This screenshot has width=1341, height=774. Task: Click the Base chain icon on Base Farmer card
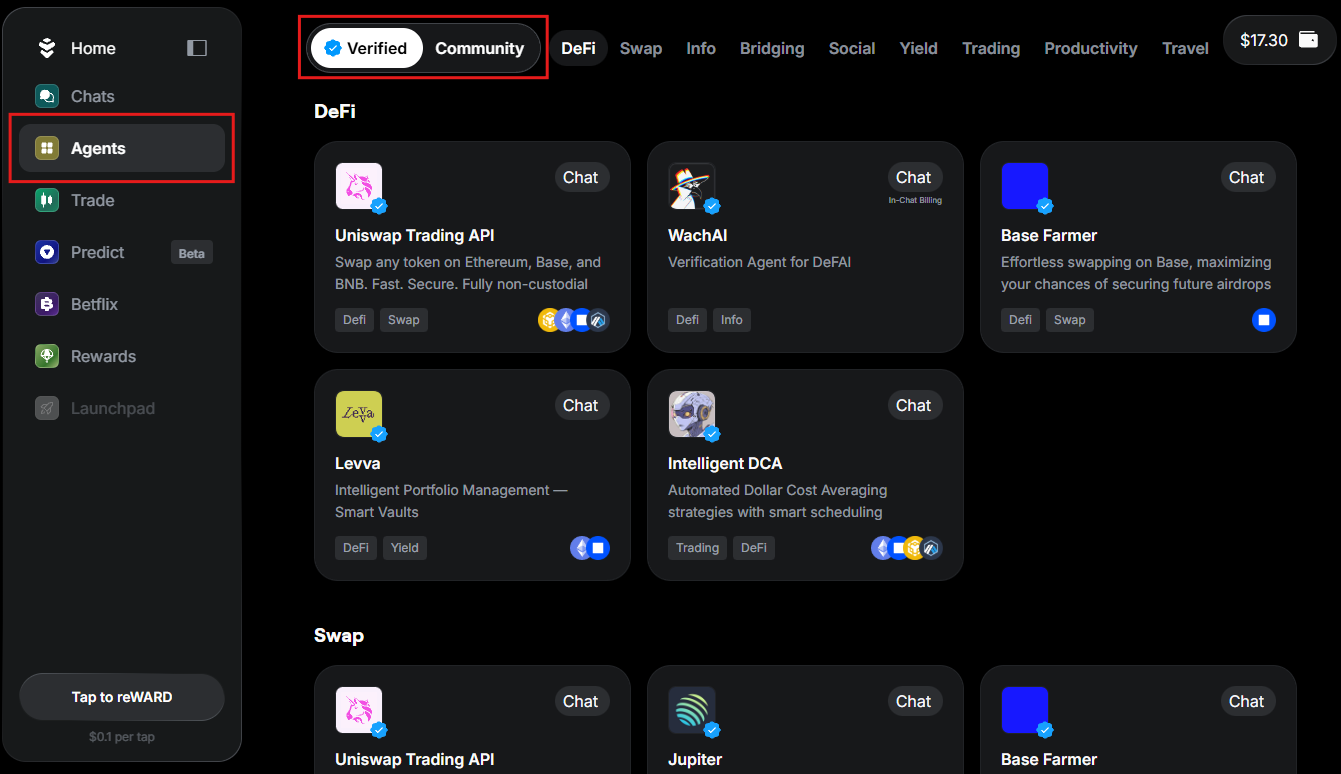coord(1263,320)
